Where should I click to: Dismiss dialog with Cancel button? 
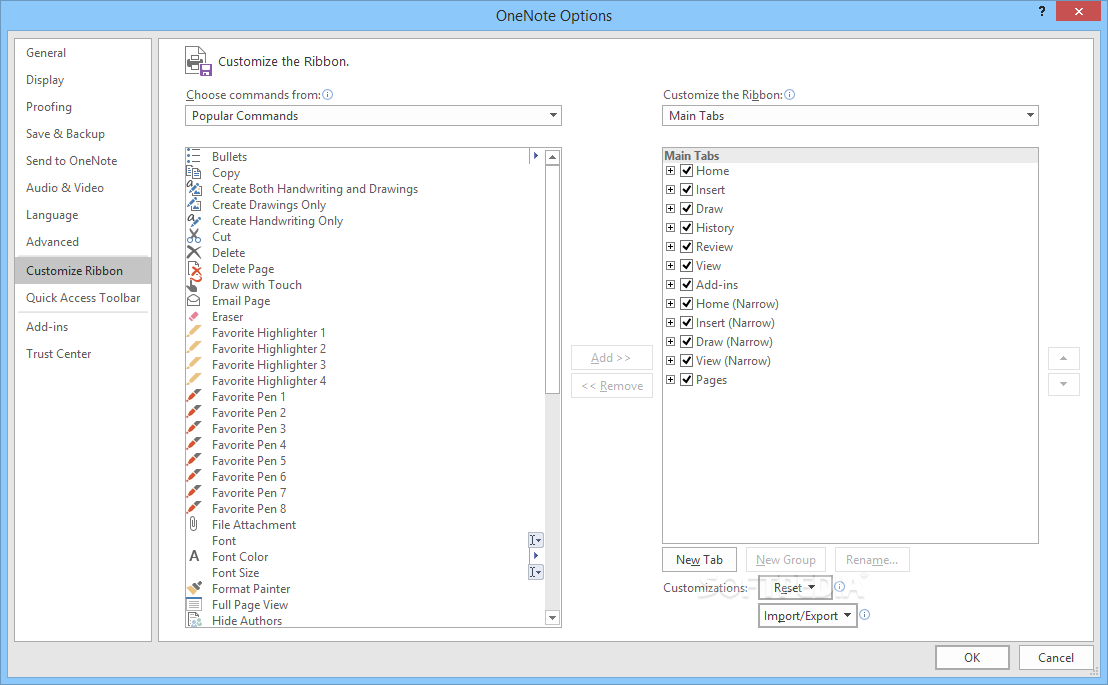(x=1056, y=657)
